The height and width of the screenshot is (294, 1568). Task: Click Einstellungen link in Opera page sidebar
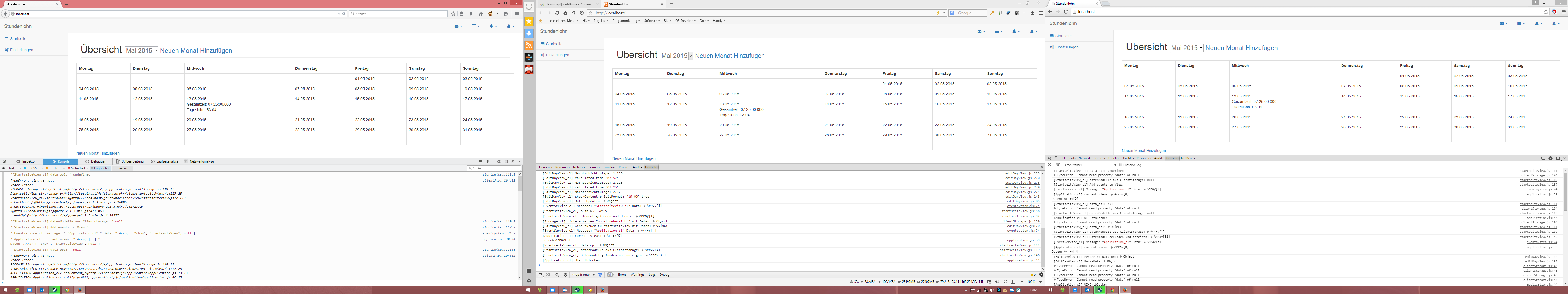pyautogui.click(x=558, y=55)
